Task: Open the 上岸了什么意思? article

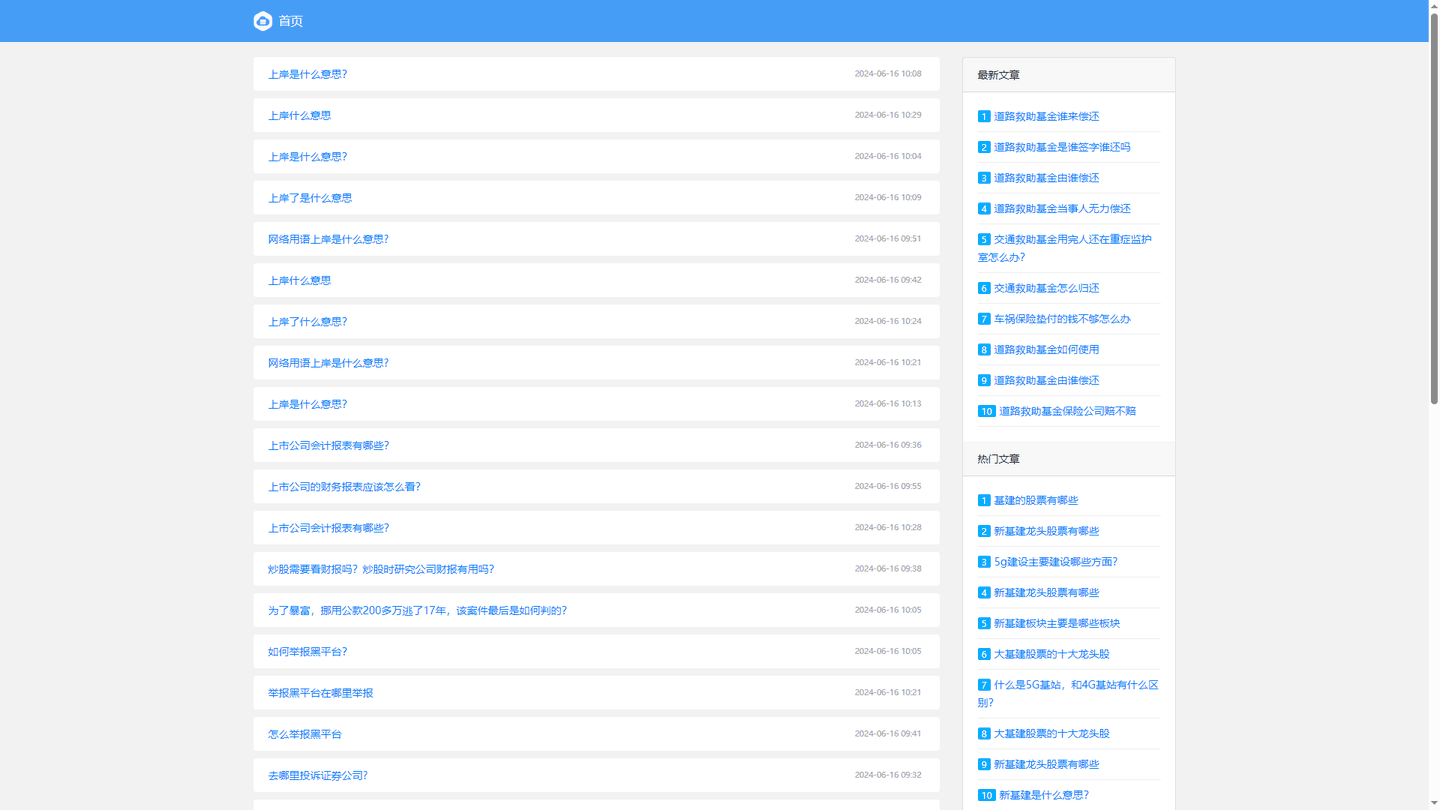Action: tap(307, 322)
